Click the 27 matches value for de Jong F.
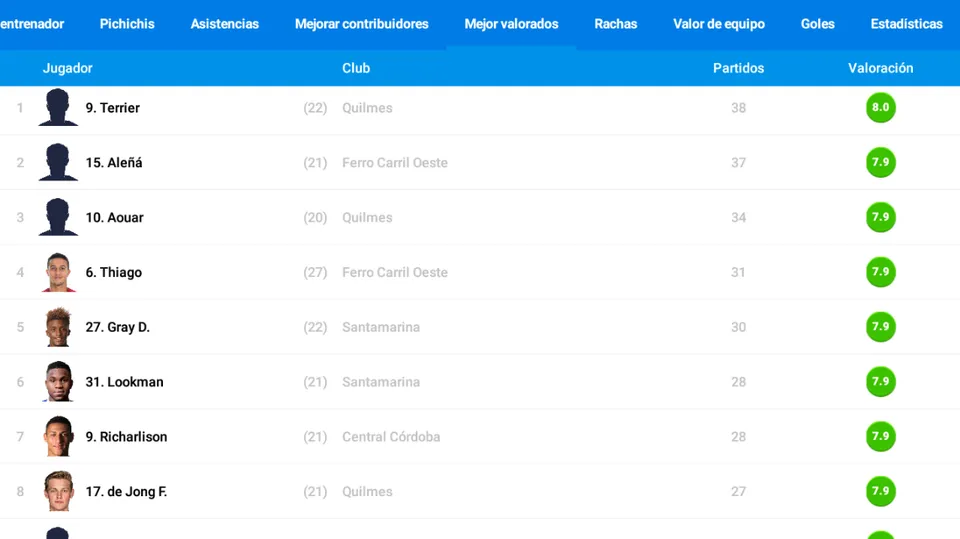 tap(738, 492)
